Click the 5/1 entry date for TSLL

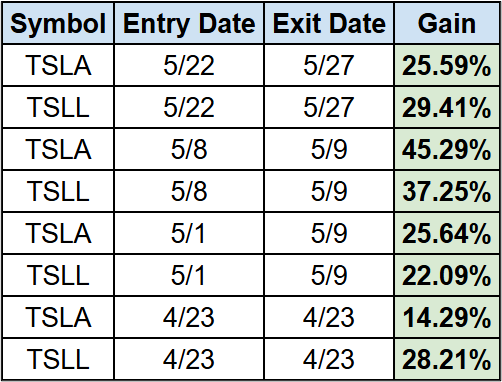click(189, 275)
